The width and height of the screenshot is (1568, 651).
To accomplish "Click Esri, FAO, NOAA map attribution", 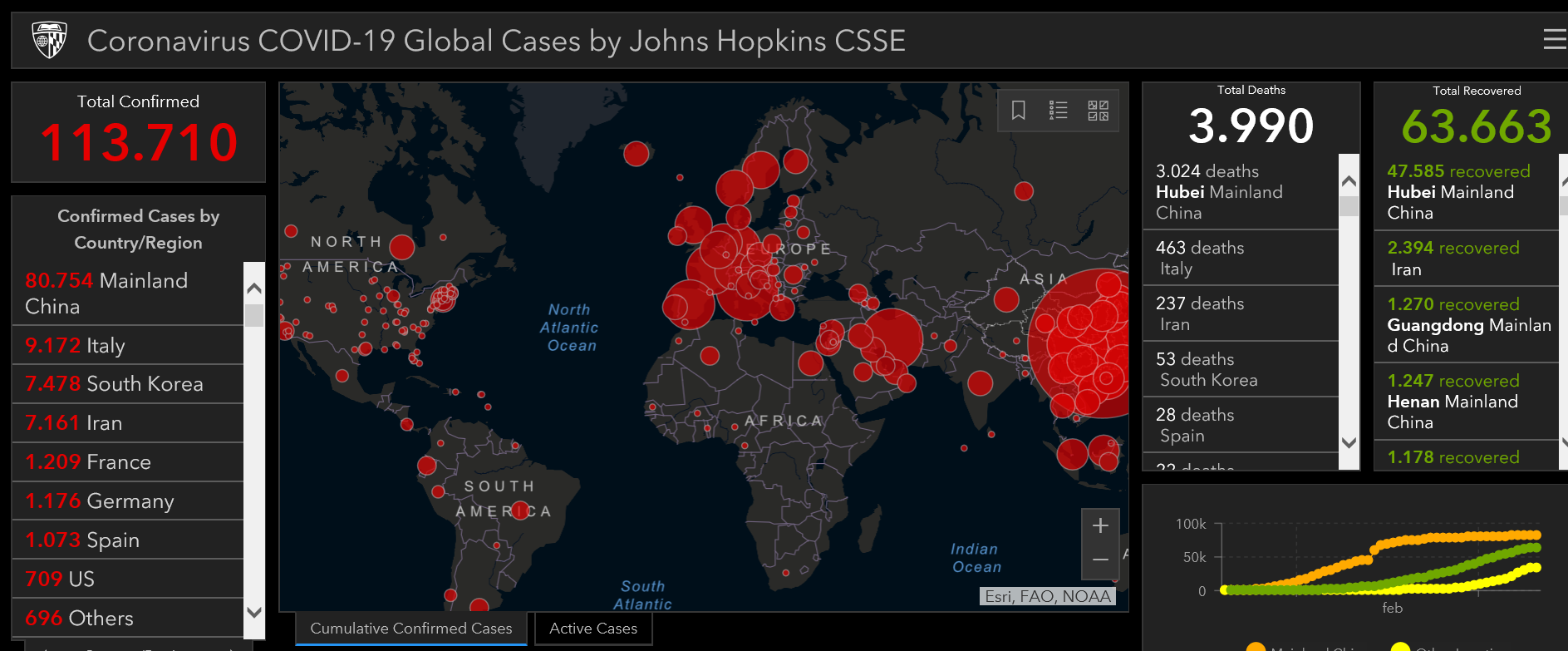I will (1048, 596).
